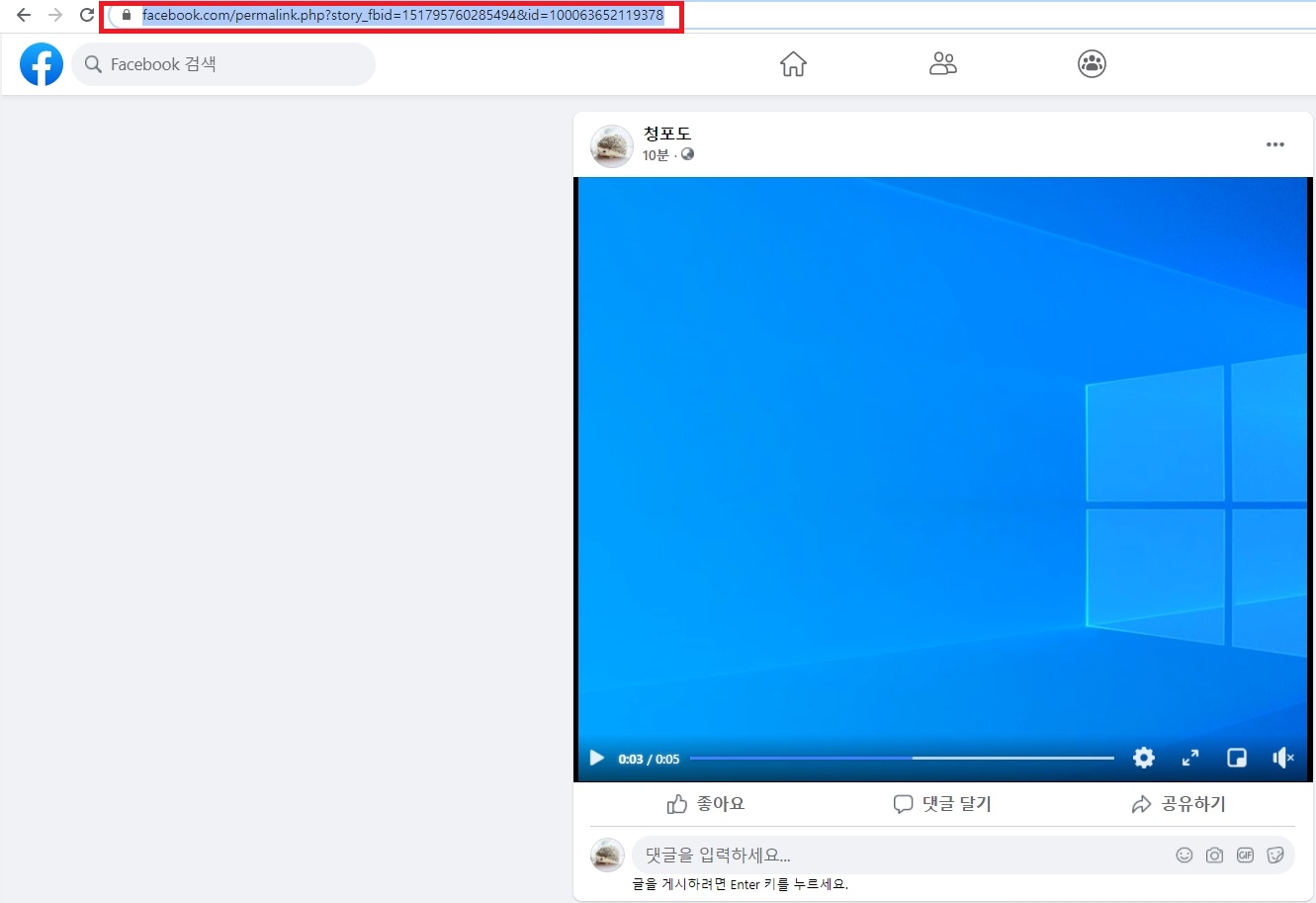Open the post options three-dots menu
The width and height of the screenshot is (1316, 903).
click(x=1275, y=144)
